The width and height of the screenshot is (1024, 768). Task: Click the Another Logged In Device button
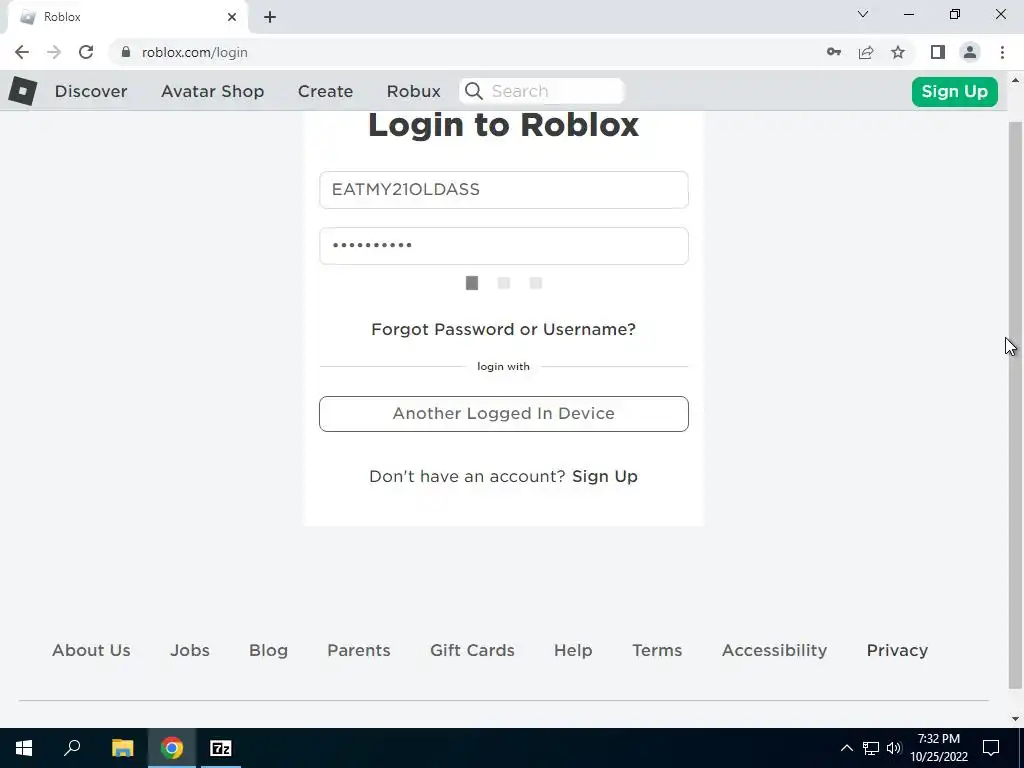coord(504,413)
